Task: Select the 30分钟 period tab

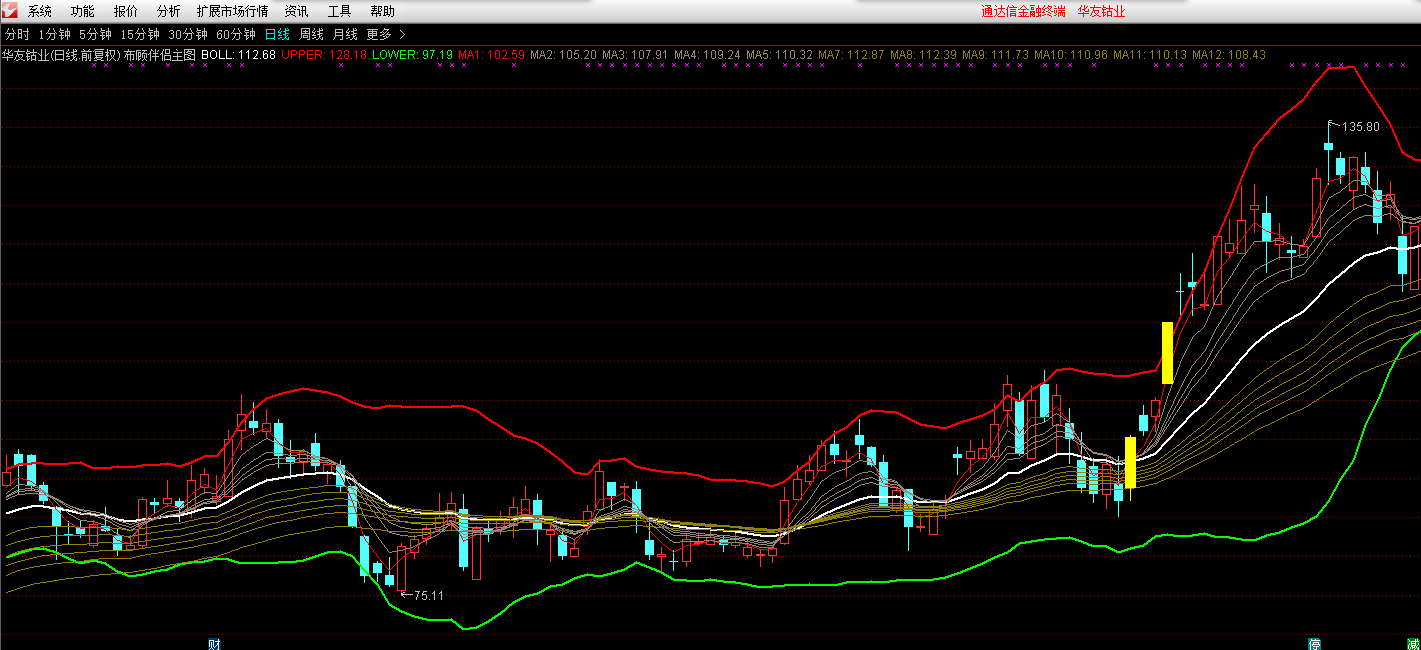Action: 188,34
